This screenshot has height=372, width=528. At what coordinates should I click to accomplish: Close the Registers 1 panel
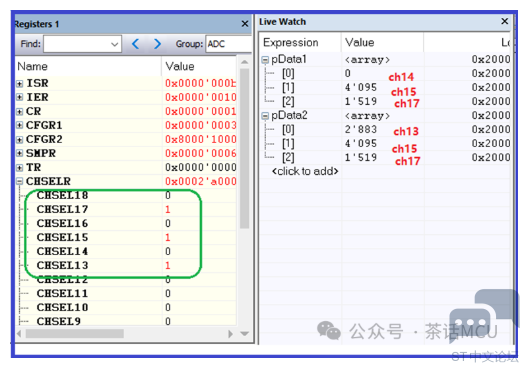245,24
